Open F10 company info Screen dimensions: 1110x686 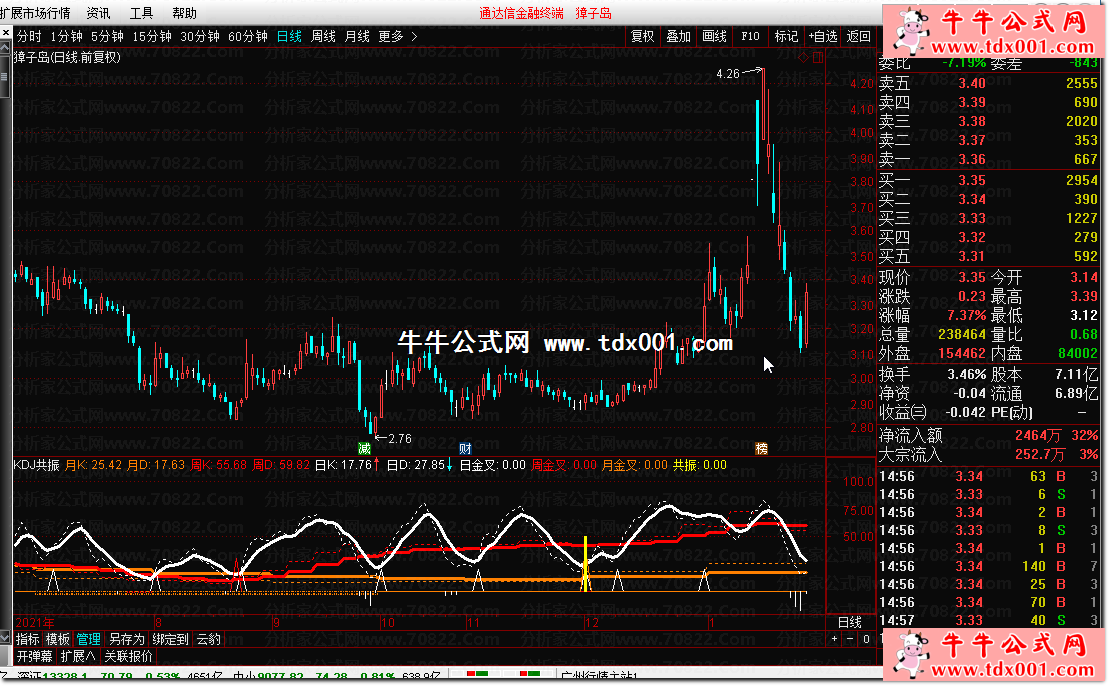coord(750,36)
